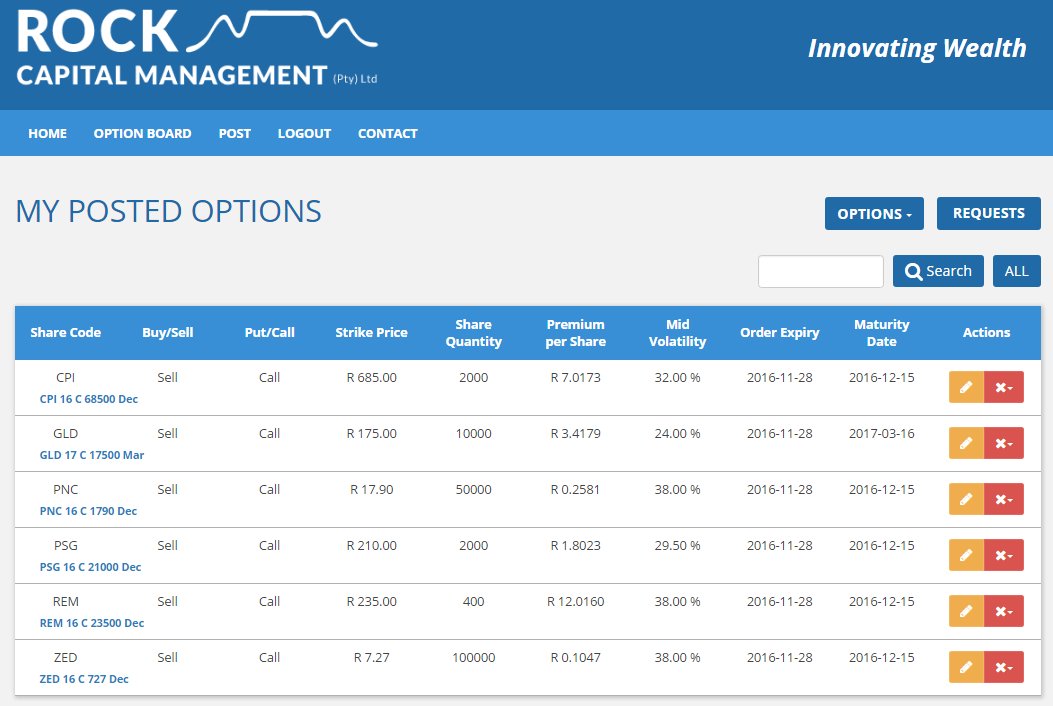Image resolution: width=1053 pixels, height=706 pixels.
Task: Edit the ZED option with pencil icon
Action: click(966, 667)
